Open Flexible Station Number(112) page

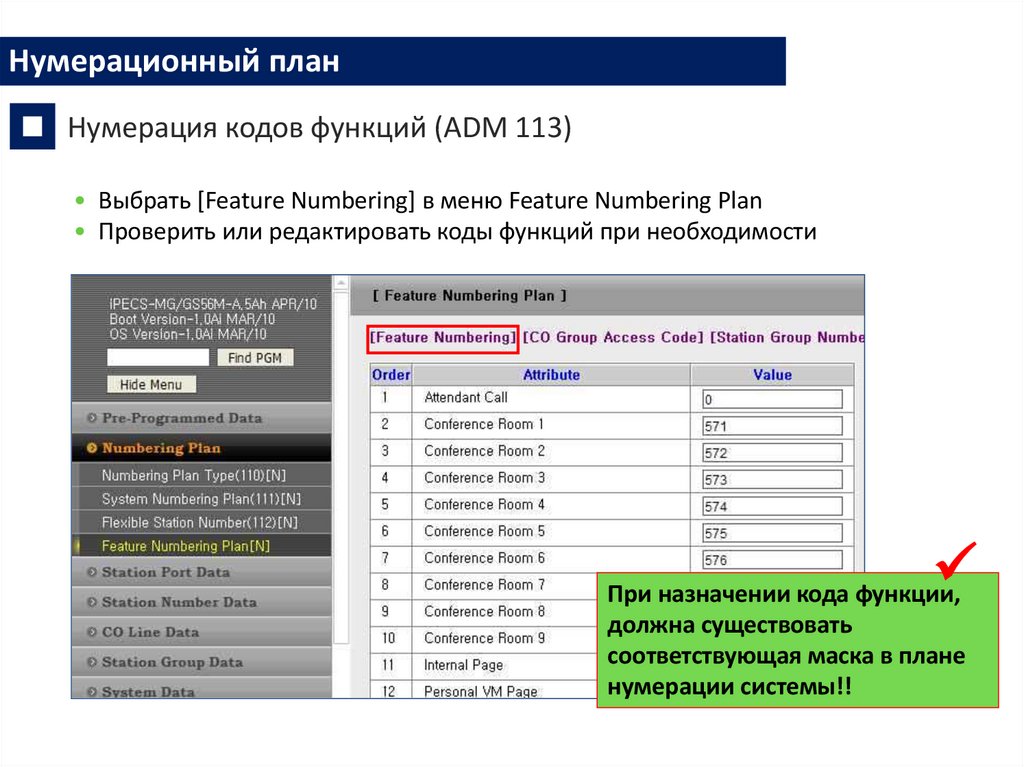(x=202, y=522)
